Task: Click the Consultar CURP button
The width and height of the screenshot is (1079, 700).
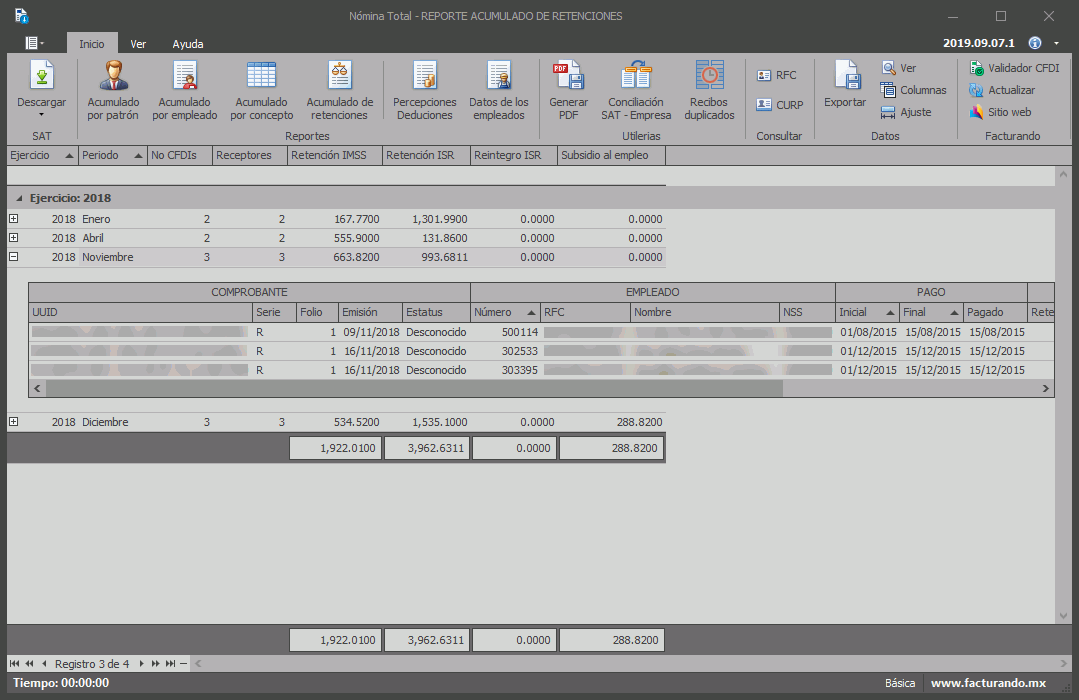Action: 780,105
